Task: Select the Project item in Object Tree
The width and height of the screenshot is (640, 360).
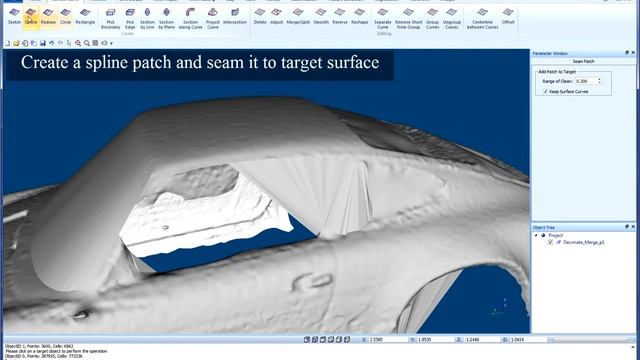Action: pyautogui.click(x=556, y=235)
